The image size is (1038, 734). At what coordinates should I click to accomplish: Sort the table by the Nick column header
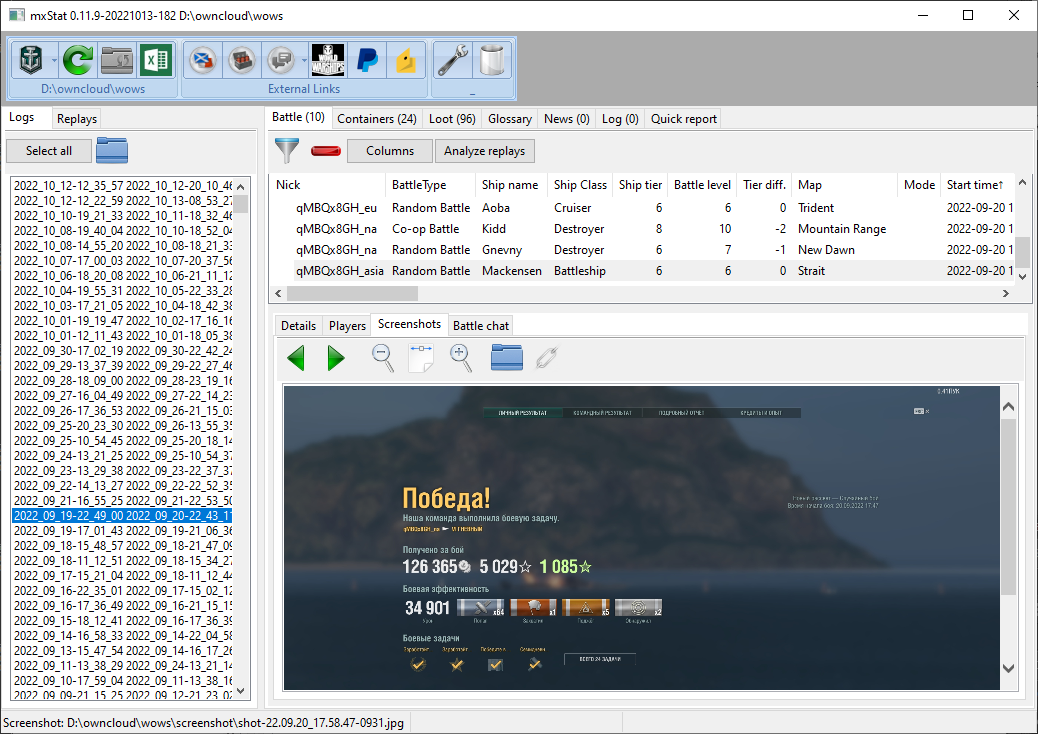(327, 185)
